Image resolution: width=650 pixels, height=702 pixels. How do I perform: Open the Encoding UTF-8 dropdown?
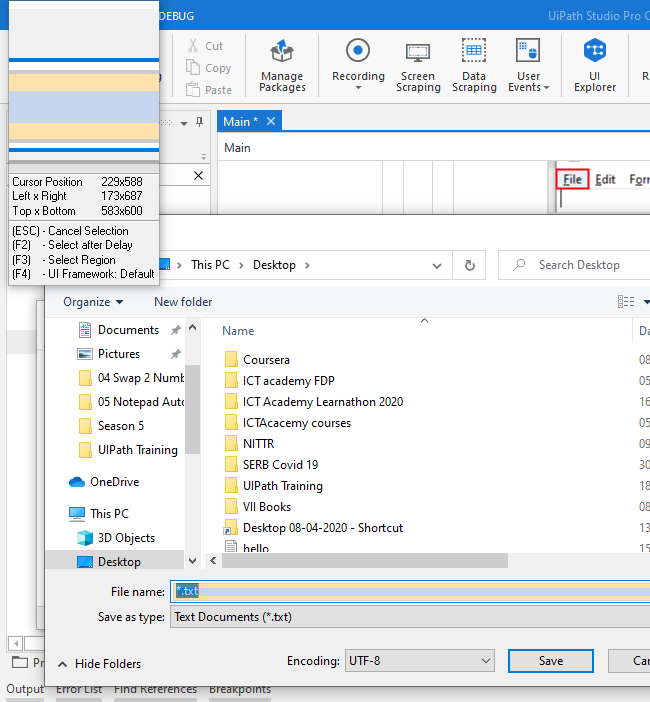coord(419,660)
